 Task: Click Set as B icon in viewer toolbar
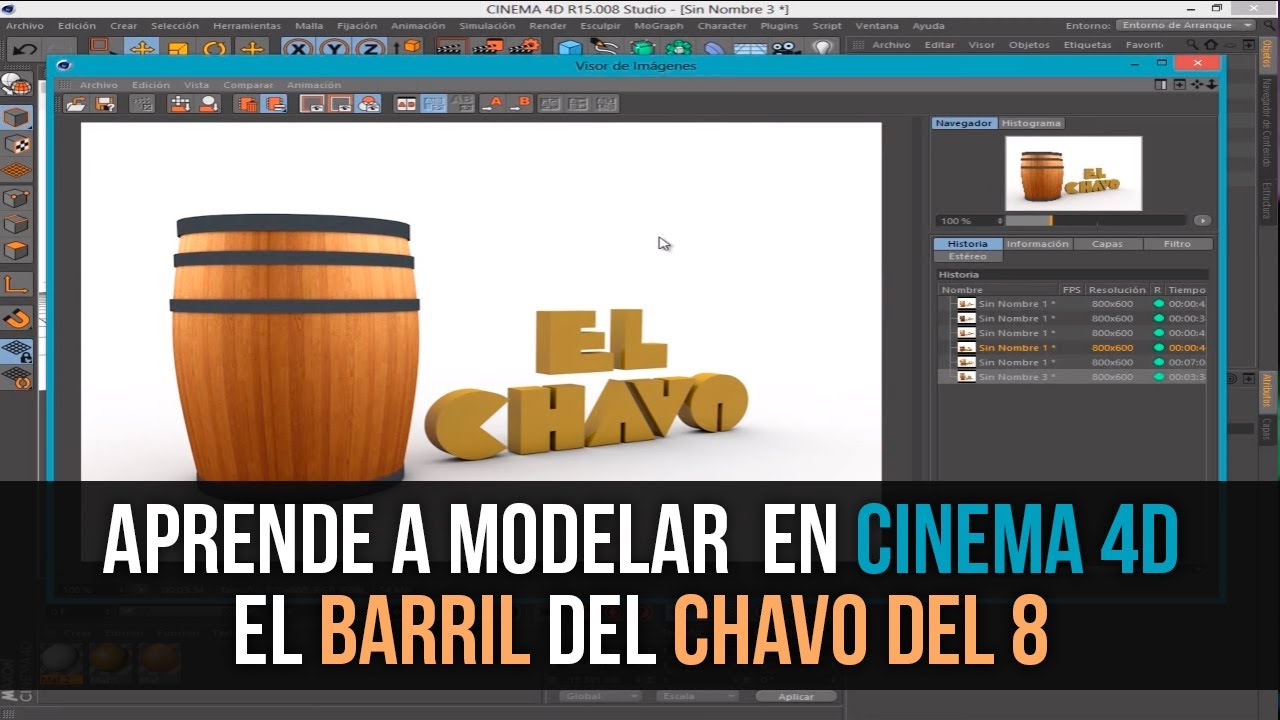click(x=521, y=103)
